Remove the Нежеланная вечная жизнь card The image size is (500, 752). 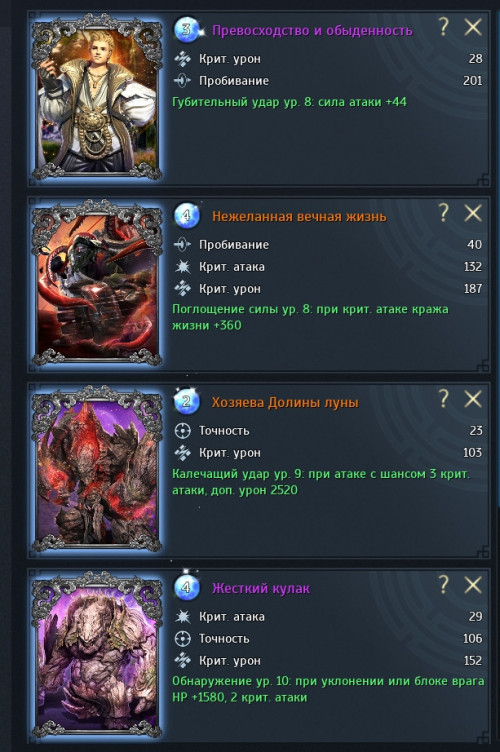point(473,213)
